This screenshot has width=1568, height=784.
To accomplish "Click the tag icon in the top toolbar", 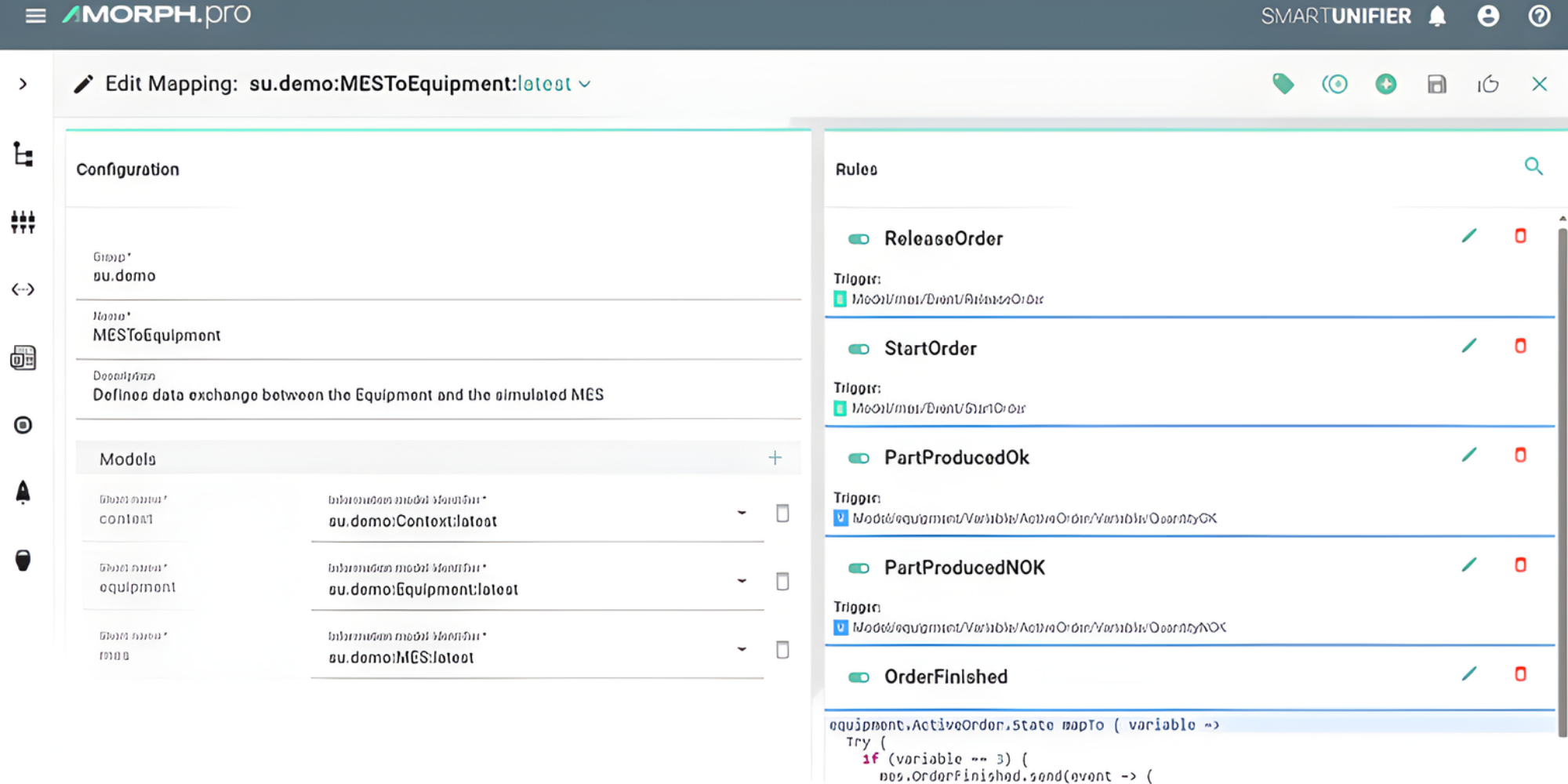I will pyautogui.click(x=1284, y=84).
